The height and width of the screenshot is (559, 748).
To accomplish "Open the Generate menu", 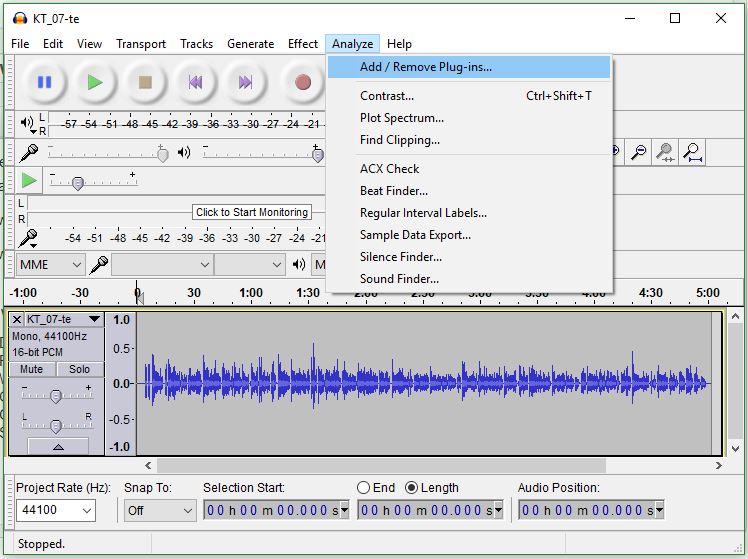I will pyautogui.click(x=250, y=44).
